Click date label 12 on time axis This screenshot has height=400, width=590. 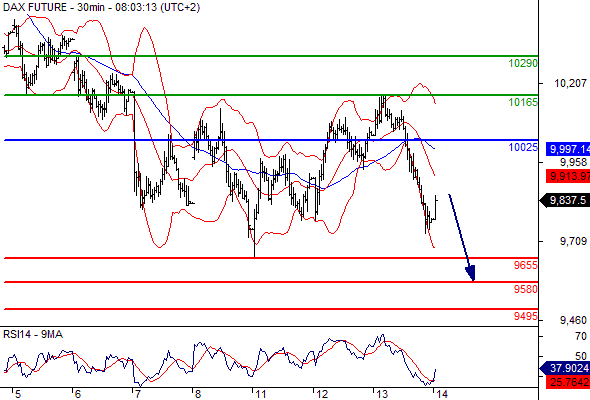pyautogui.click(x=322, y=394)
